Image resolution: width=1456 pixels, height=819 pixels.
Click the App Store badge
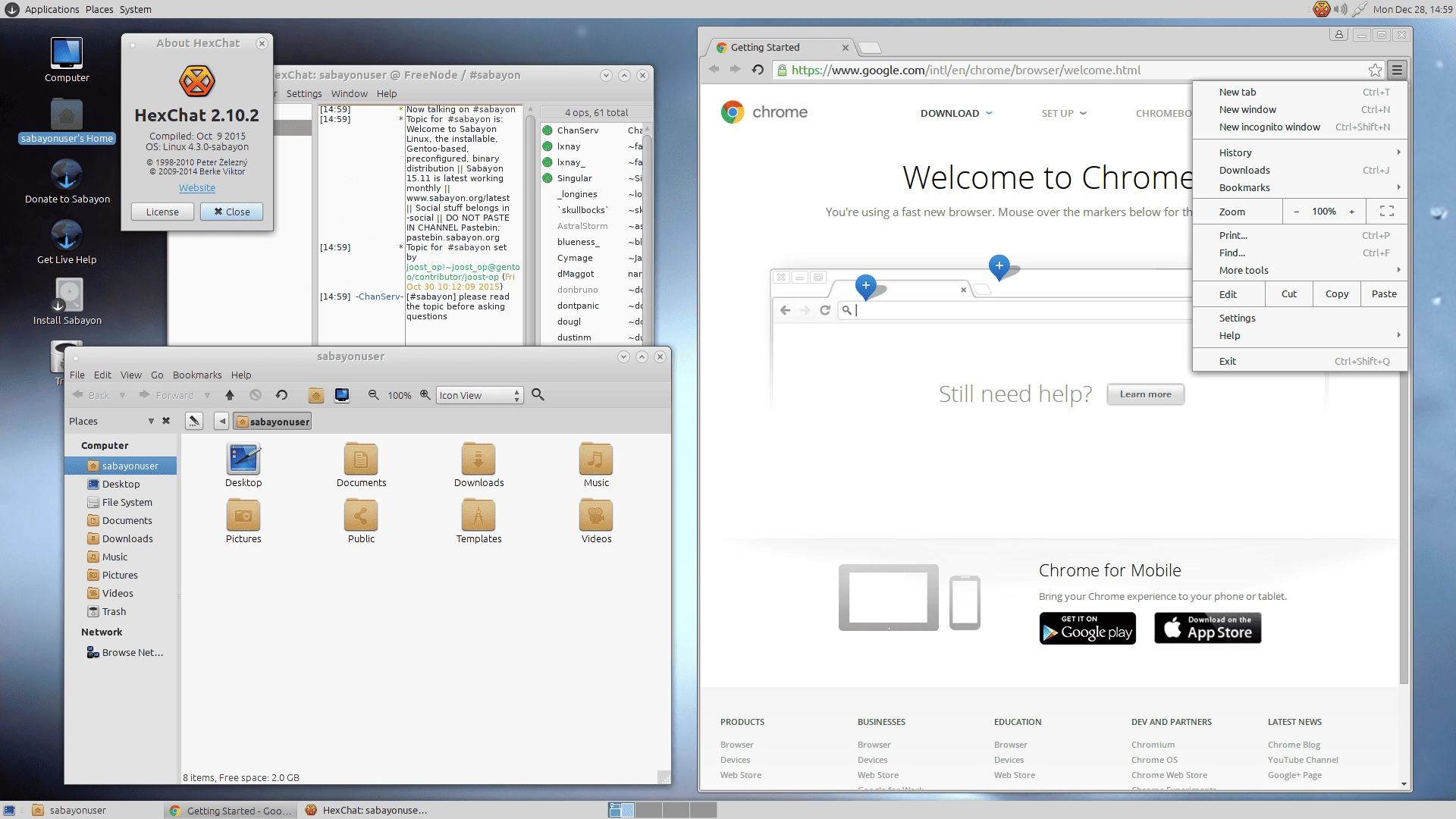[1207, 628]
